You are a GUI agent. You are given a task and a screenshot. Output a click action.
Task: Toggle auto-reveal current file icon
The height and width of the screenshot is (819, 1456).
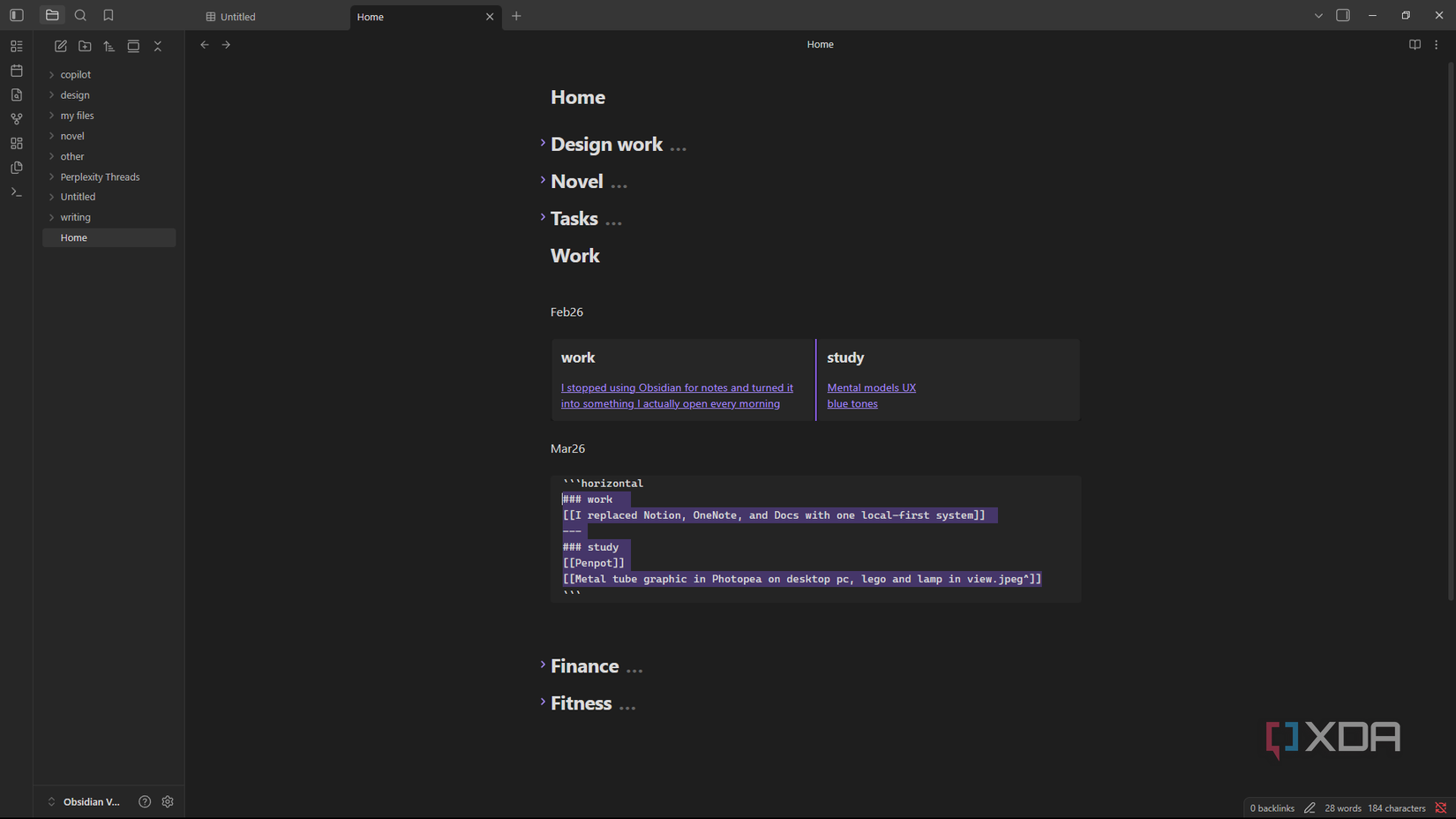(x=133, y=46)
